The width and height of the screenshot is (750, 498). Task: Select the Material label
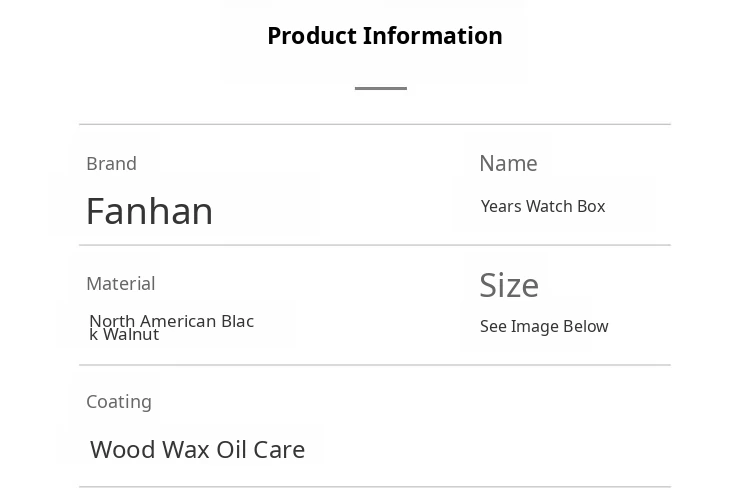(120, 283)
